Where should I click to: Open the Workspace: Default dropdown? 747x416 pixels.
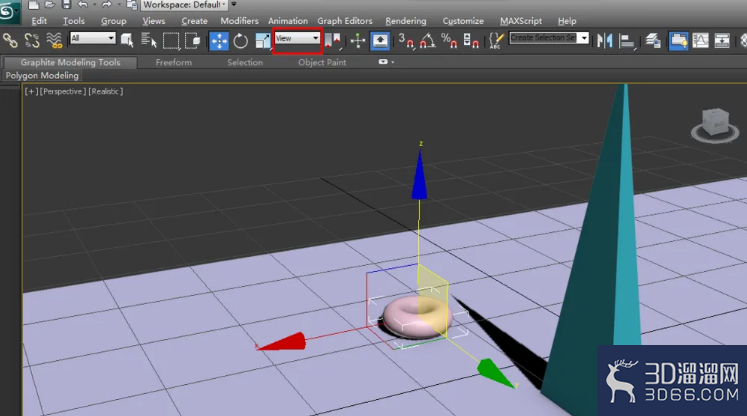184,5
